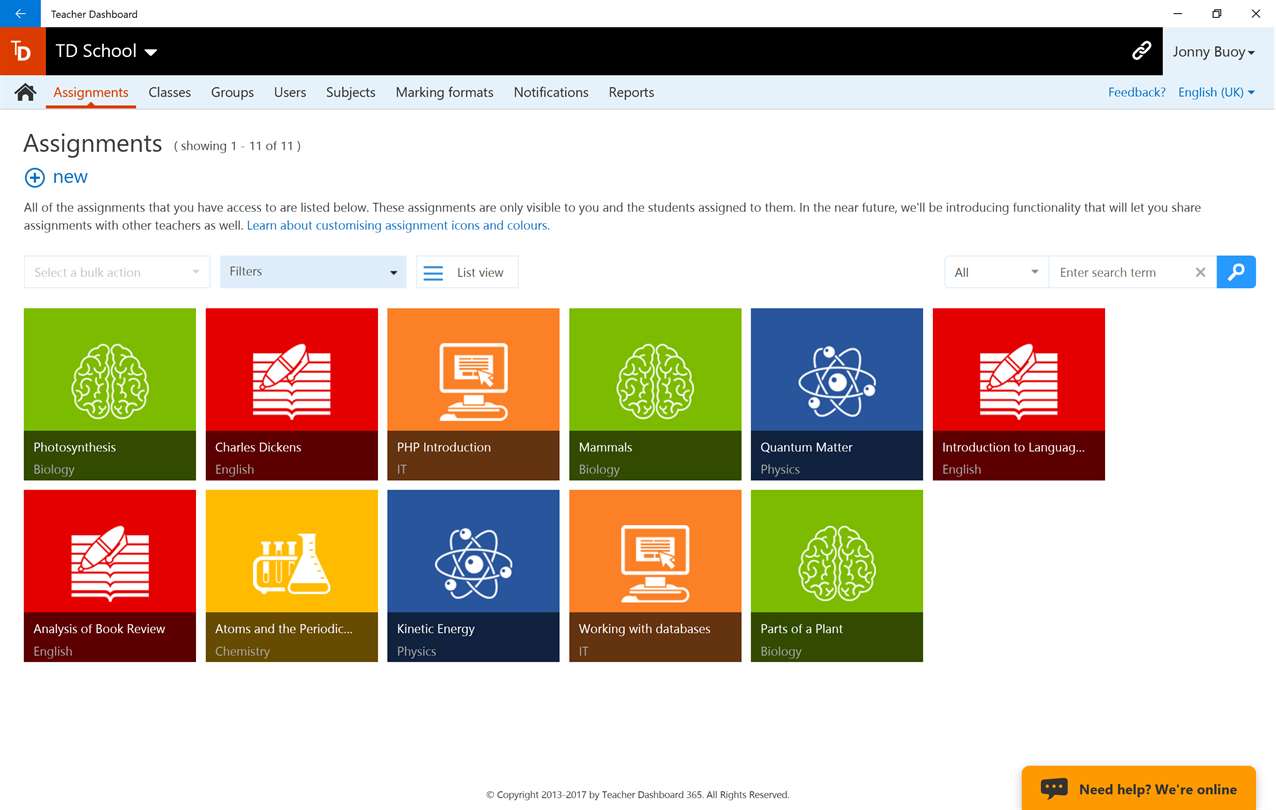This screenshot has height=810, width=1276.
Task: Click the book icon on Analysis of Book Review
Action: 110,563
